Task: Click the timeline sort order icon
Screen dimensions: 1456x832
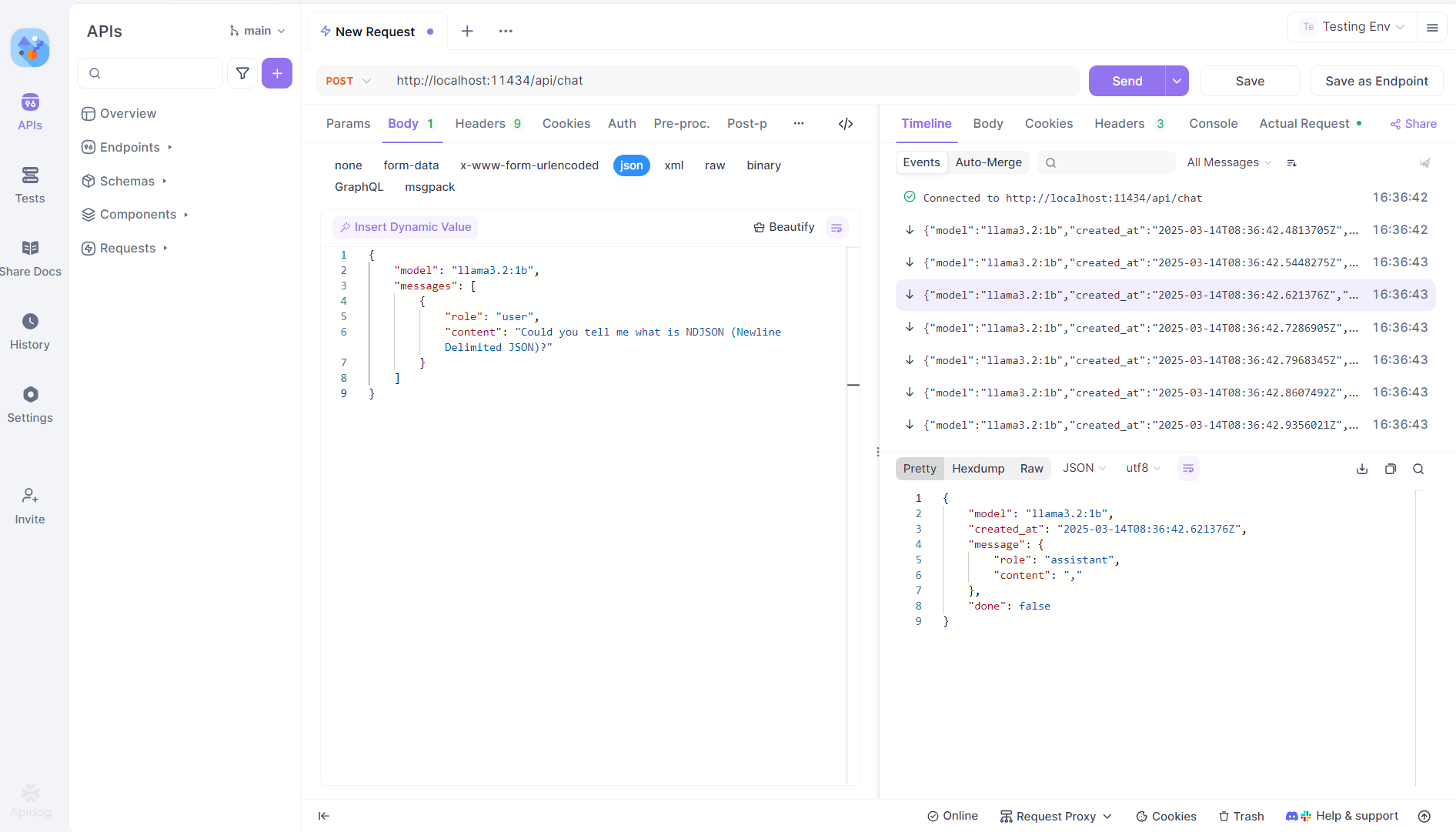Action: (1292, 162)
